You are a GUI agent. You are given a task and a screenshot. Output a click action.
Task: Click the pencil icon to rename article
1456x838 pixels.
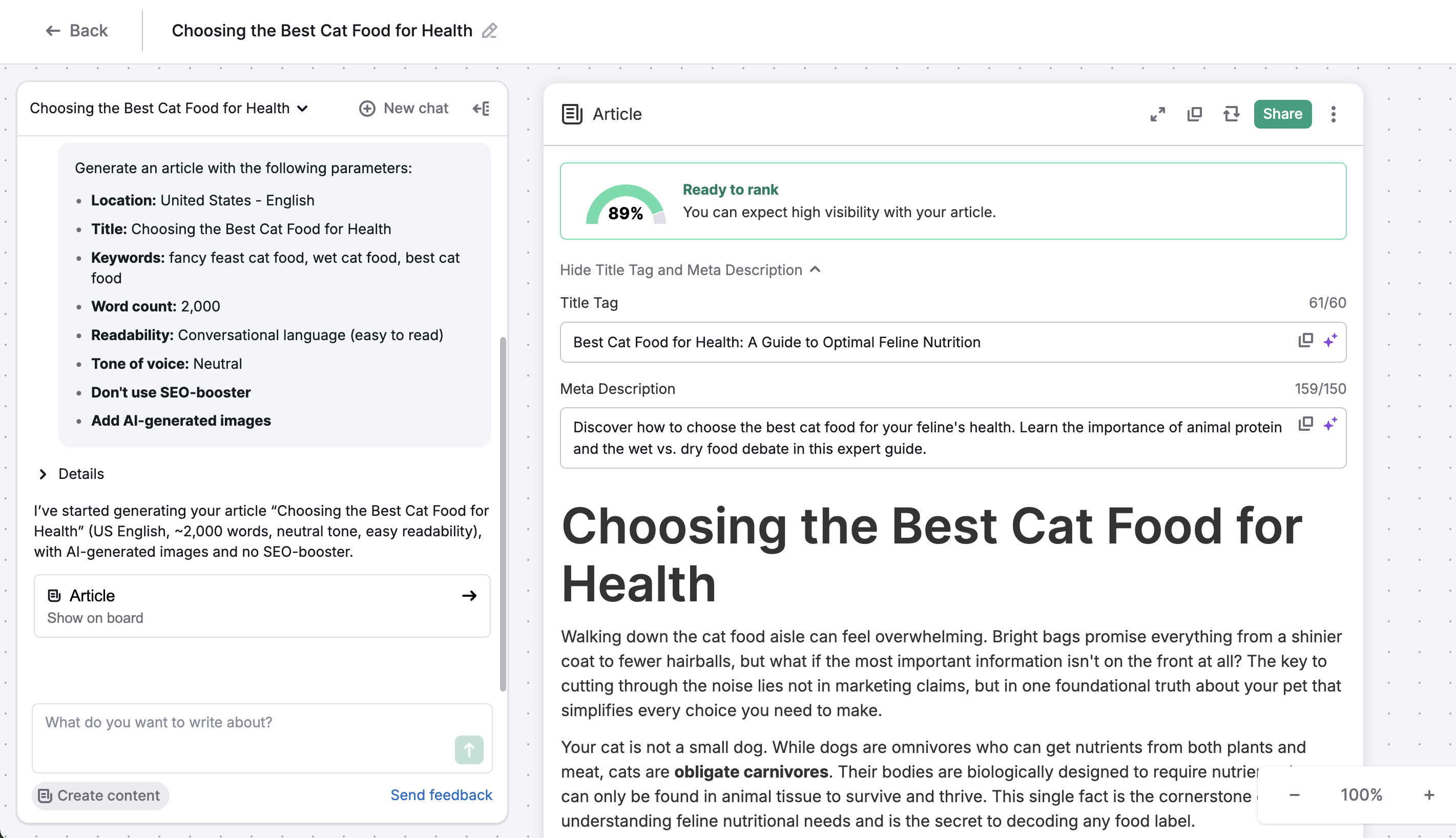pyautogui.click(x=489, y=31)
